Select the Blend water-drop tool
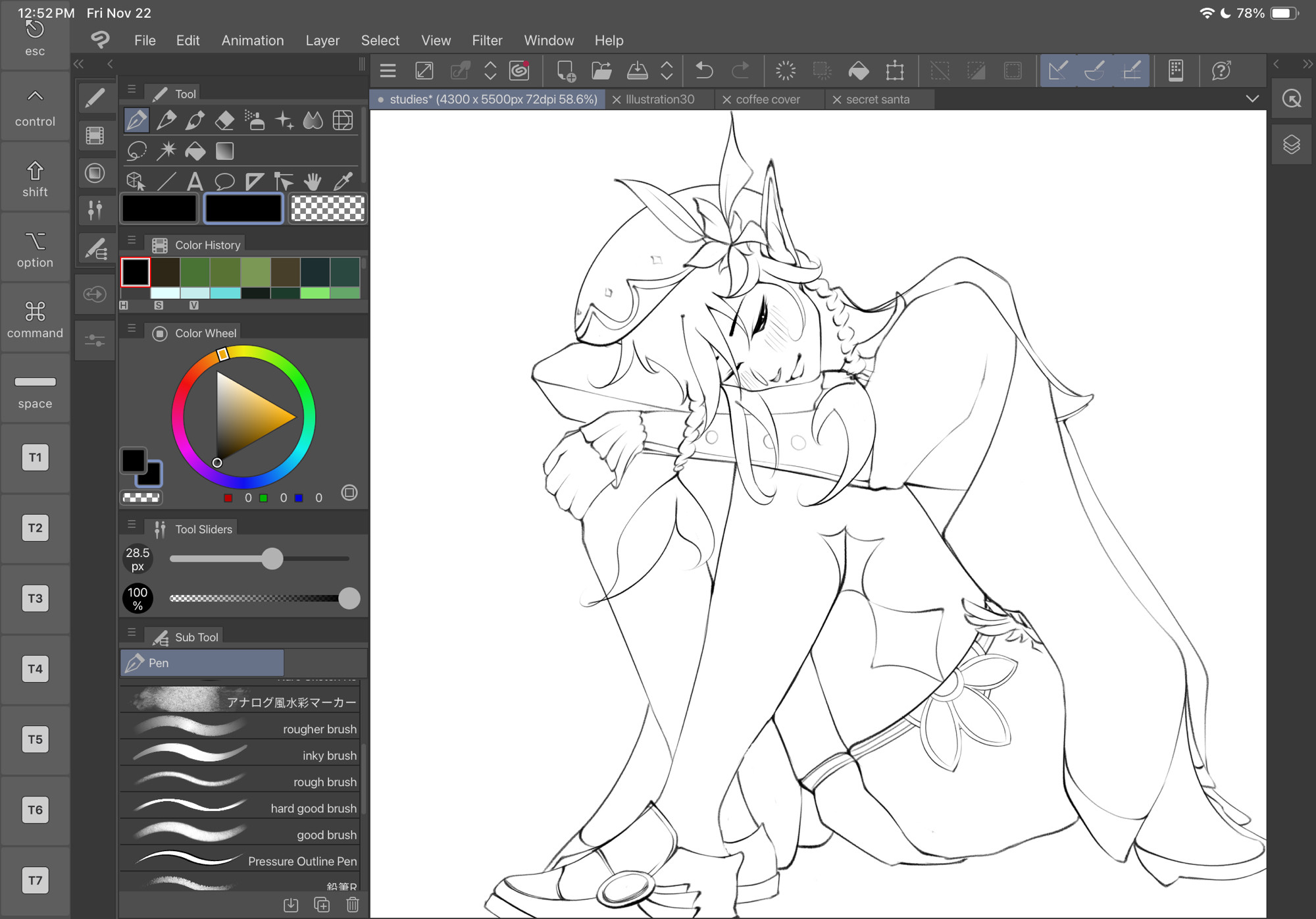 tap(313, 120)
